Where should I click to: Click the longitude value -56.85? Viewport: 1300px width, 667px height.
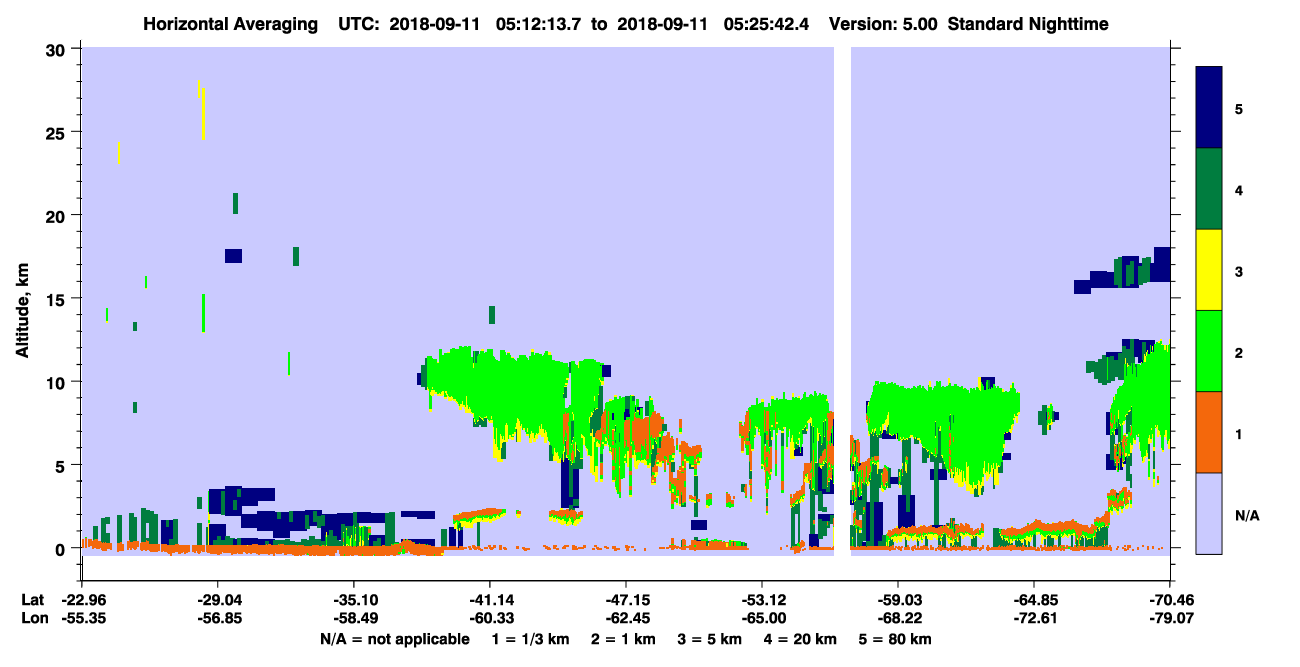[217, 618]
